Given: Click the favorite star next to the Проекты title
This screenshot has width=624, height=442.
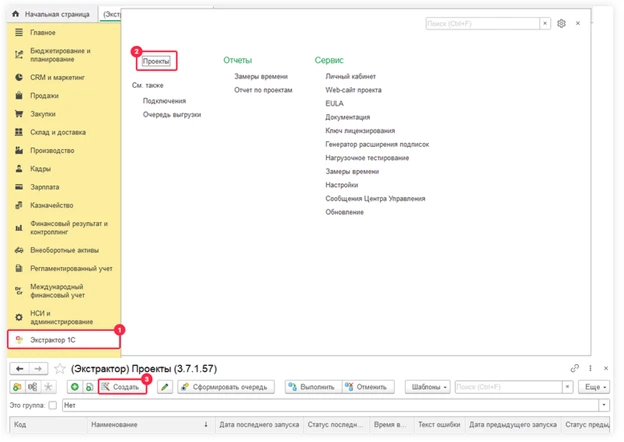Looking at the screenshot, I should point(60,368).
